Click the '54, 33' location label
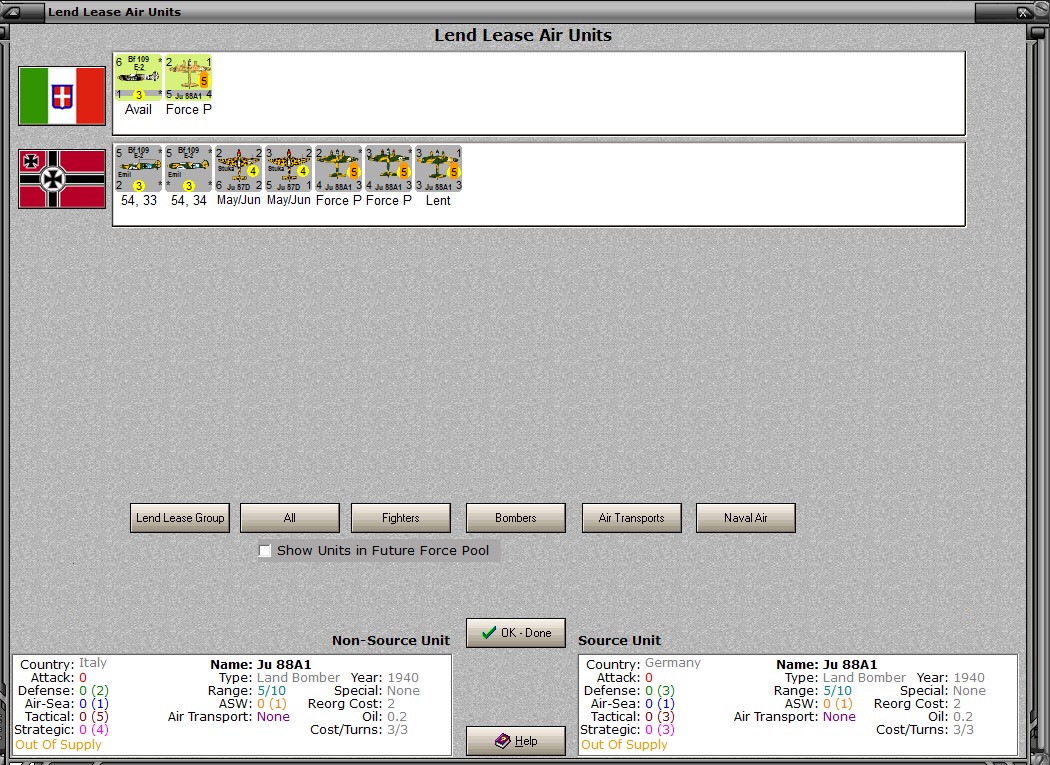The height and width of the screenshot is (765, 1050). [x=139, y=200]
